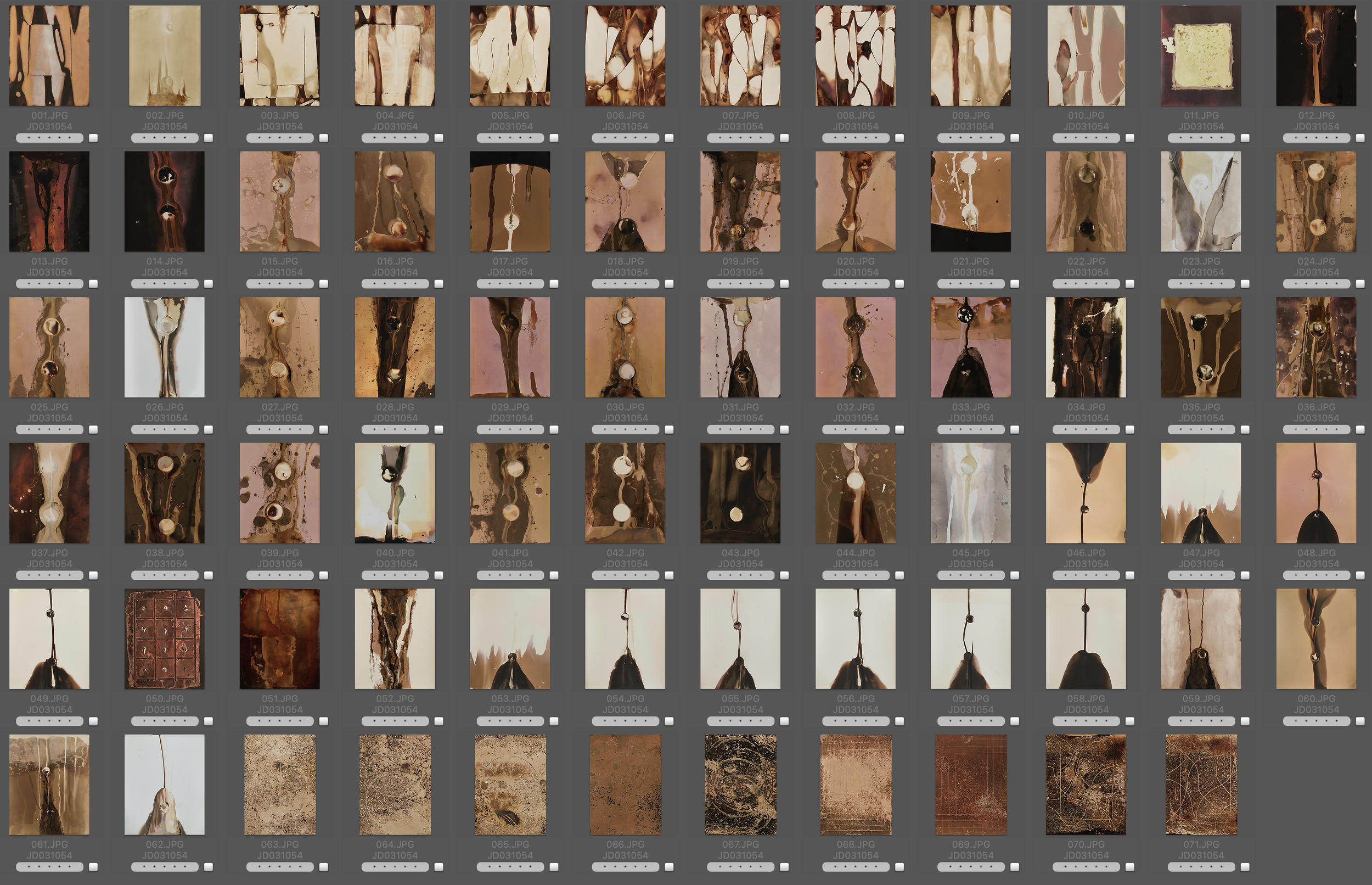Open thumbnail 011.JPG with yellow square
The image size is (1372, 885).
[x=1201, y=56]
